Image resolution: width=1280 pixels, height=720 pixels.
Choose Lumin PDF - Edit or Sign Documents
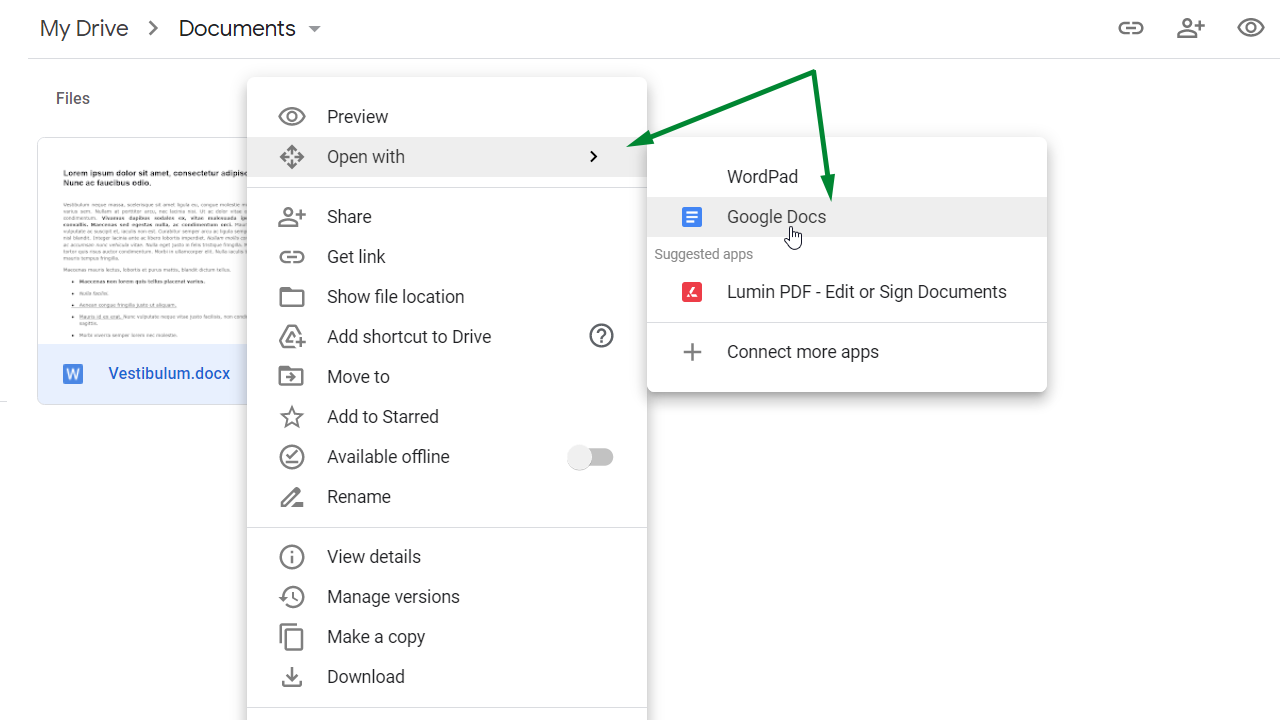[x=847, y=292]
